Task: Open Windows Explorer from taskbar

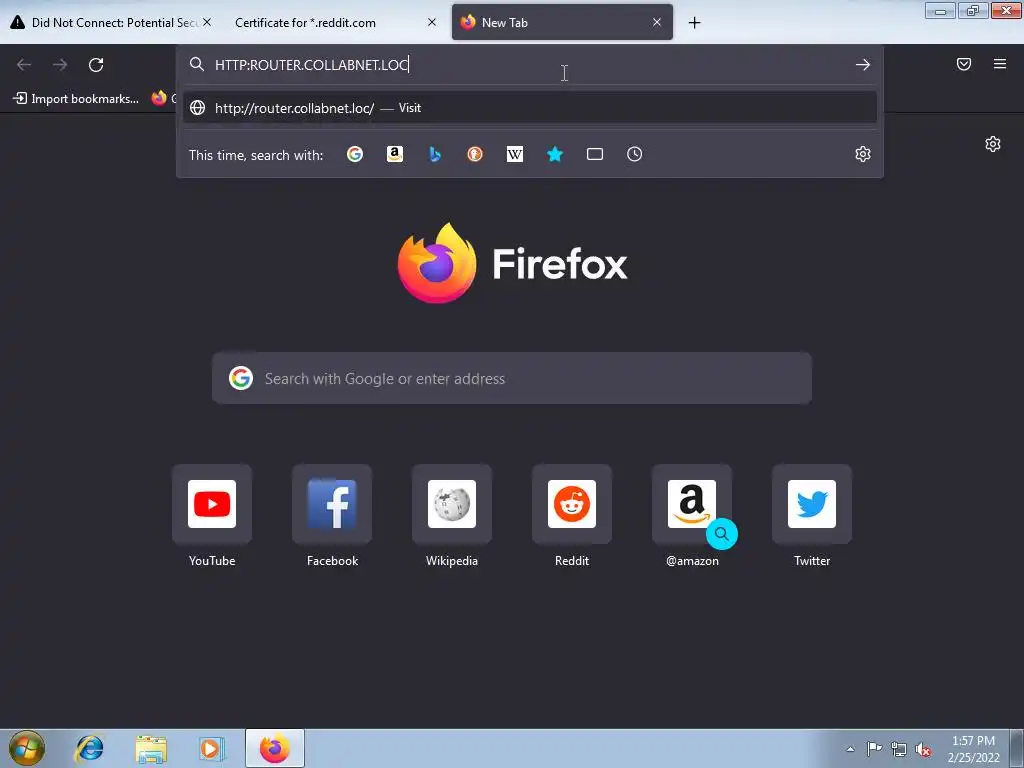Action: (151, 748)
